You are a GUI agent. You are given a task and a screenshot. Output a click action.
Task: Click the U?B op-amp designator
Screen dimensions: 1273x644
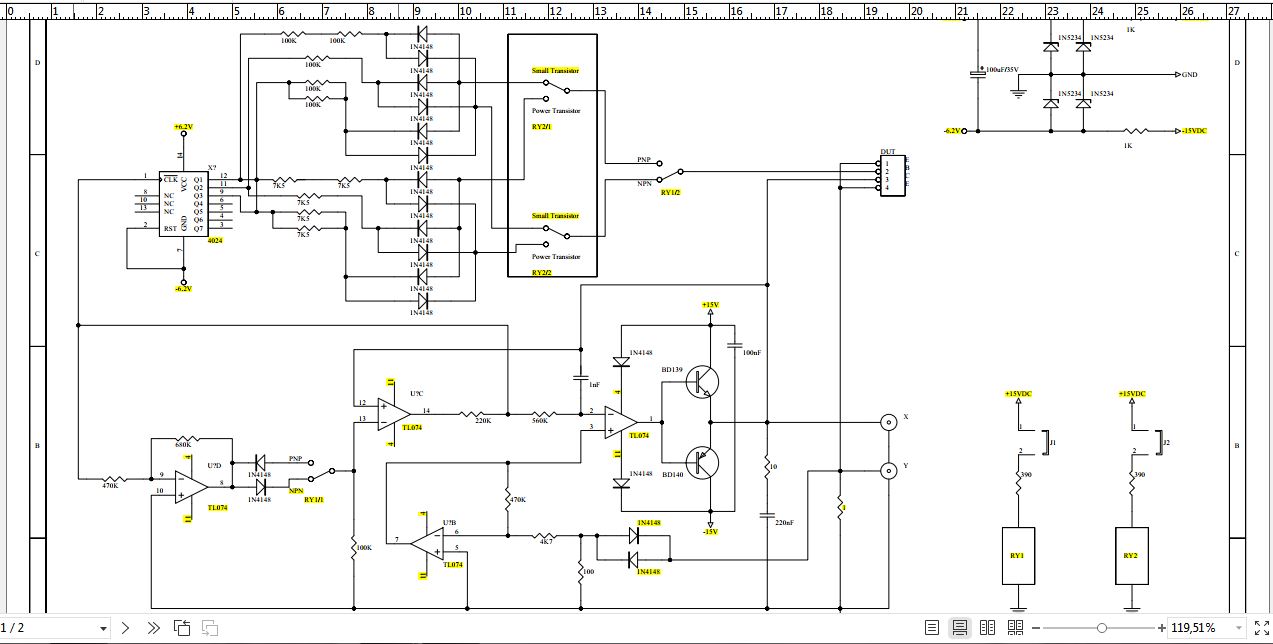point(449,522)
